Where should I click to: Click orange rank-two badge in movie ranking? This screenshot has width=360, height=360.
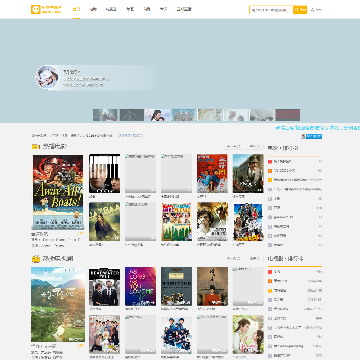click(270, 171)
